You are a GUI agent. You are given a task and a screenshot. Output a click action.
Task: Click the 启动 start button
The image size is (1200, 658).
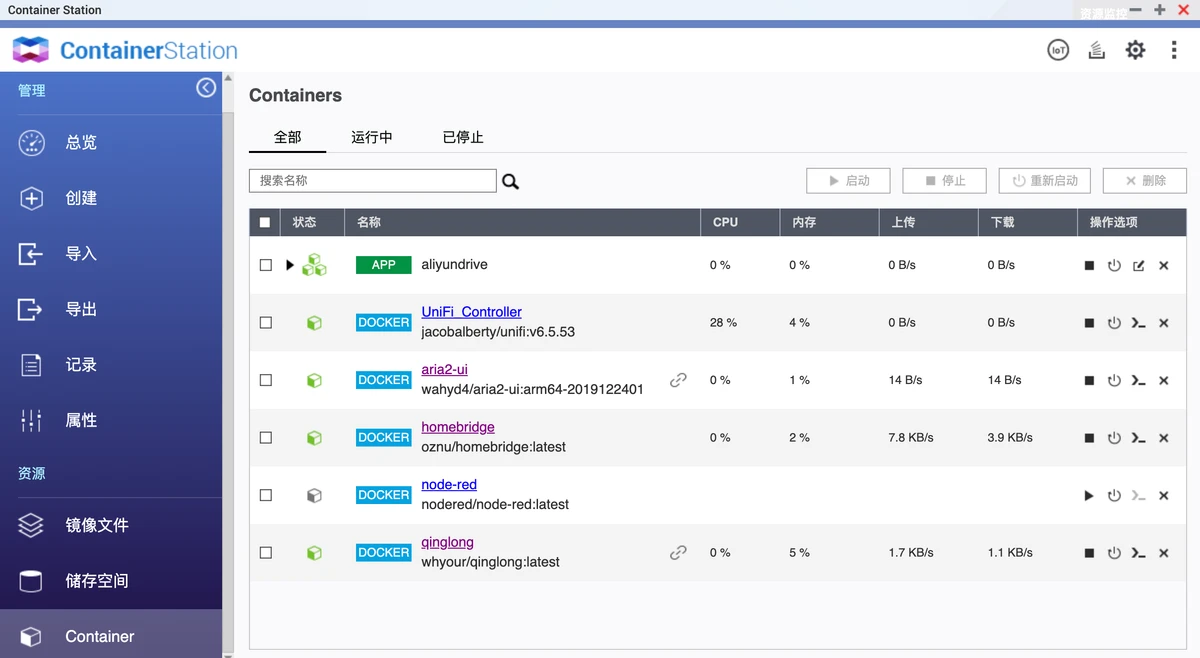(848, 181)
